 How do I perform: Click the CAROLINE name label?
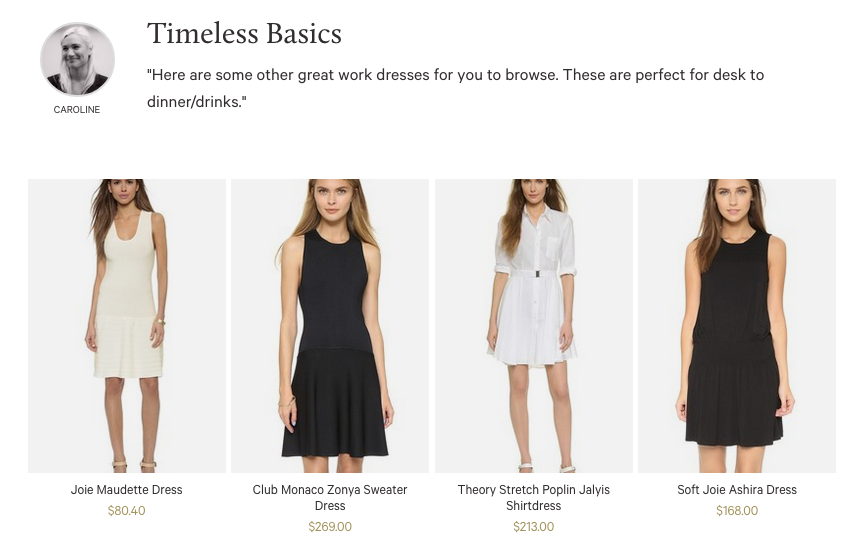(x=77, y=110)
